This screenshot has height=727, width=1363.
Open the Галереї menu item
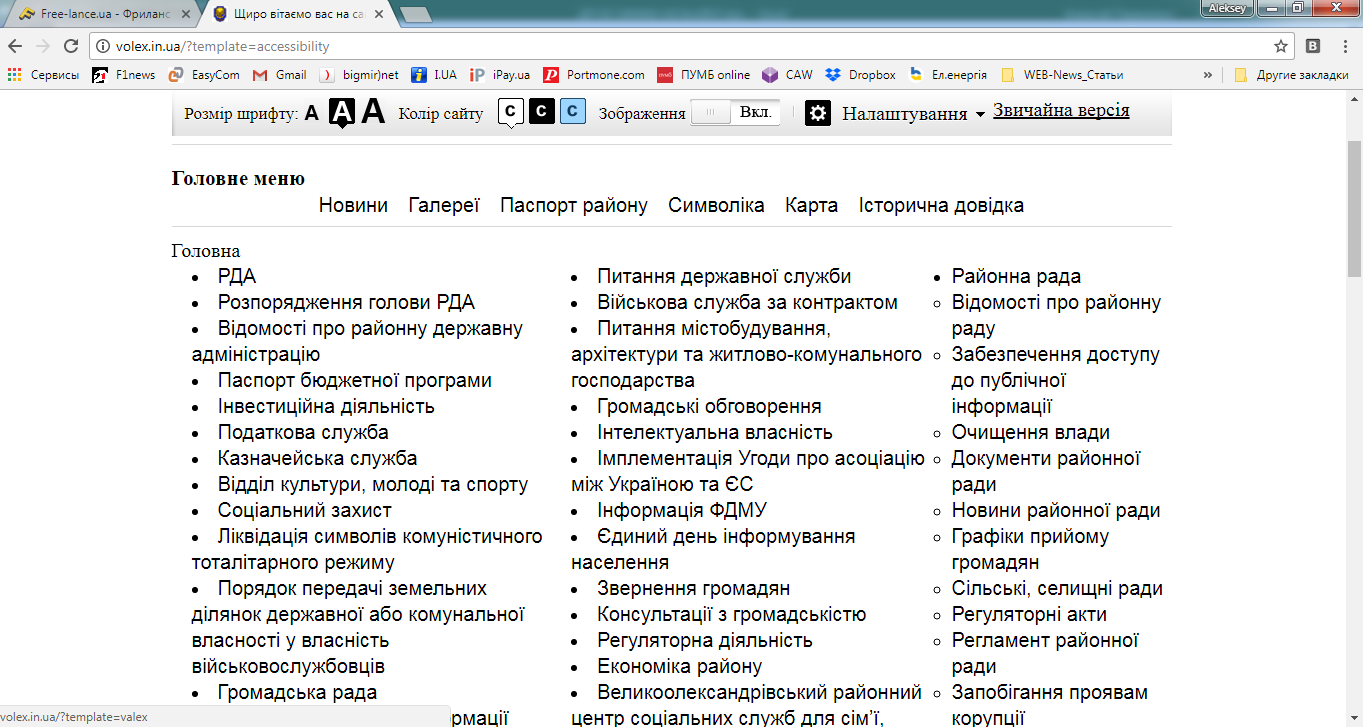click(444, 205)
